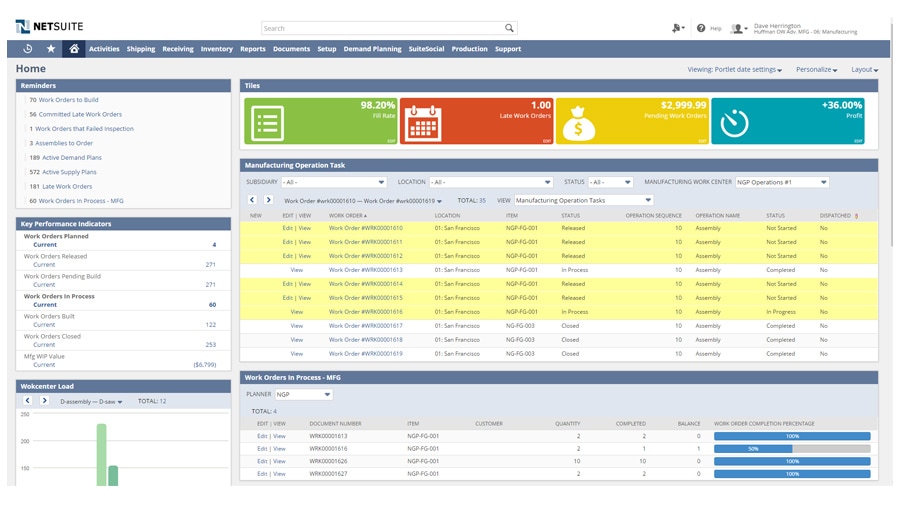
Task: View Work Order #WRK00001617
Action: click(x=296, y=326)
